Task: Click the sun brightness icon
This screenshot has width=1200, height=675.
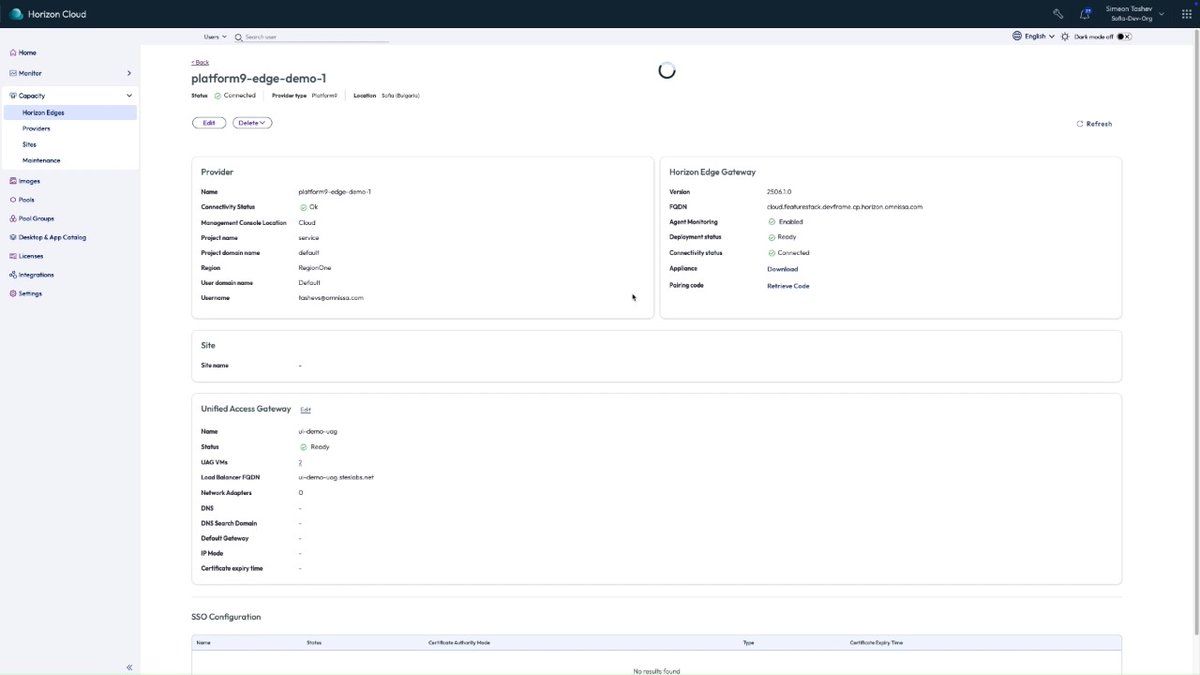Action: click(1065, 36)
